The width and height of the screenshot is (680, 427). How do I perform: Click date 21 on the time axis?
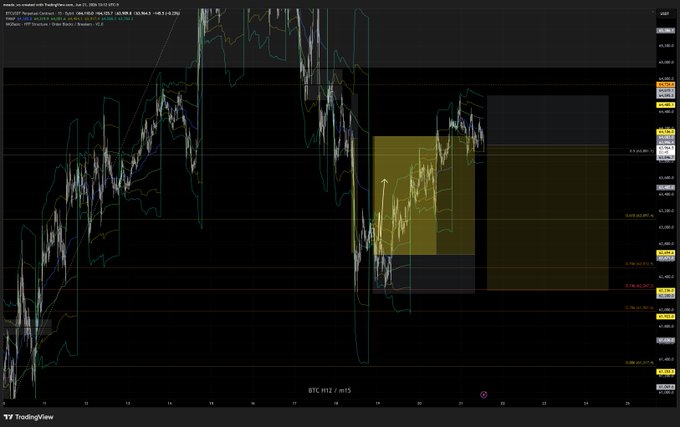(461, 404)
